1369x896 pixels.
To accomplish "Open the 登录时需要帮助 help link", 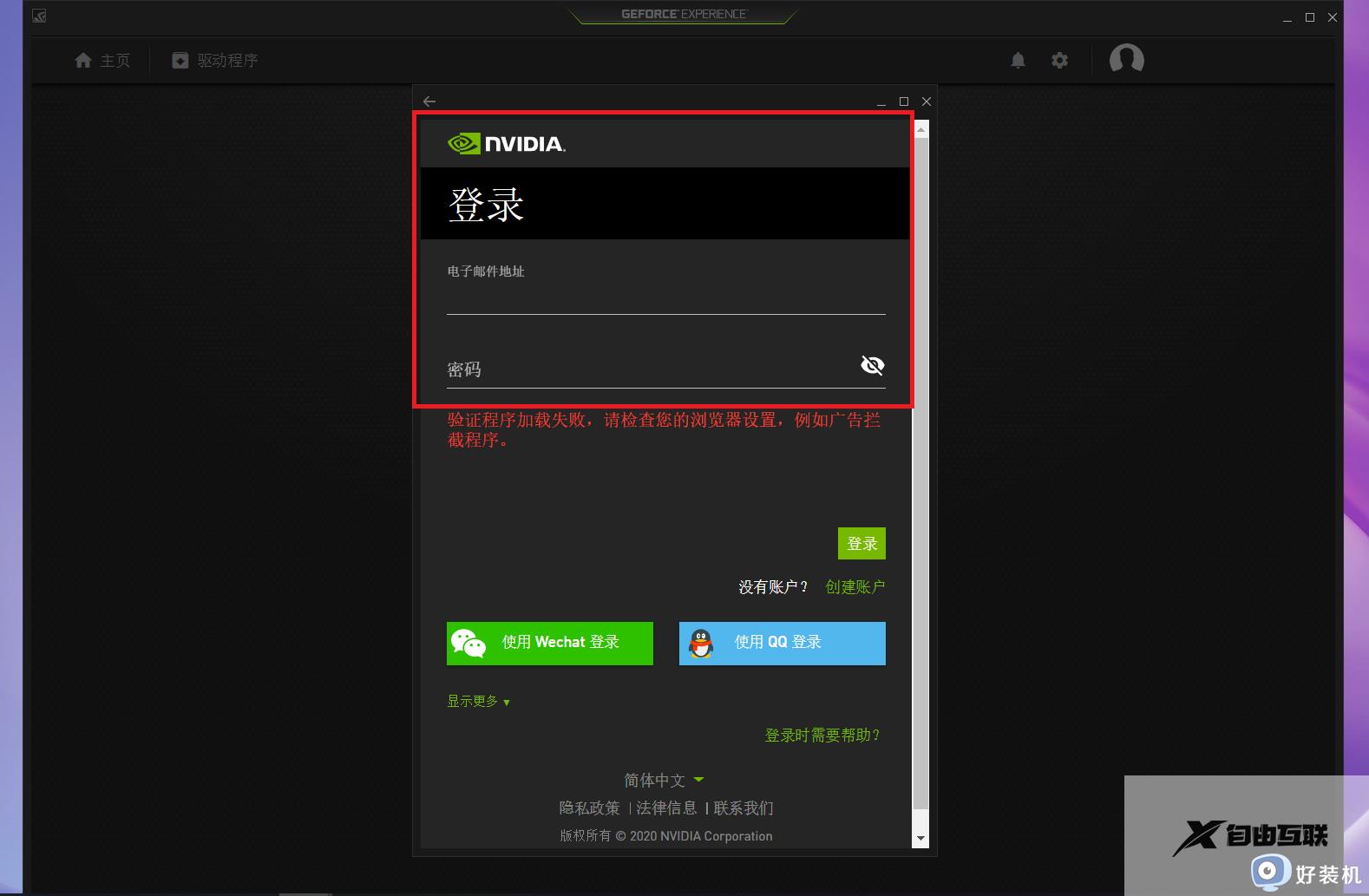I will [822, 736].
